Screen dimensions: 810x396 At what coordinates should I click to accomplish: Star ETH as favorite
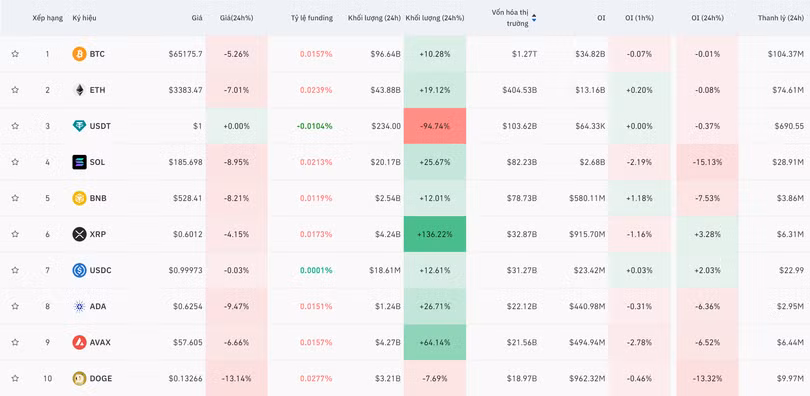tap(15, 90)
